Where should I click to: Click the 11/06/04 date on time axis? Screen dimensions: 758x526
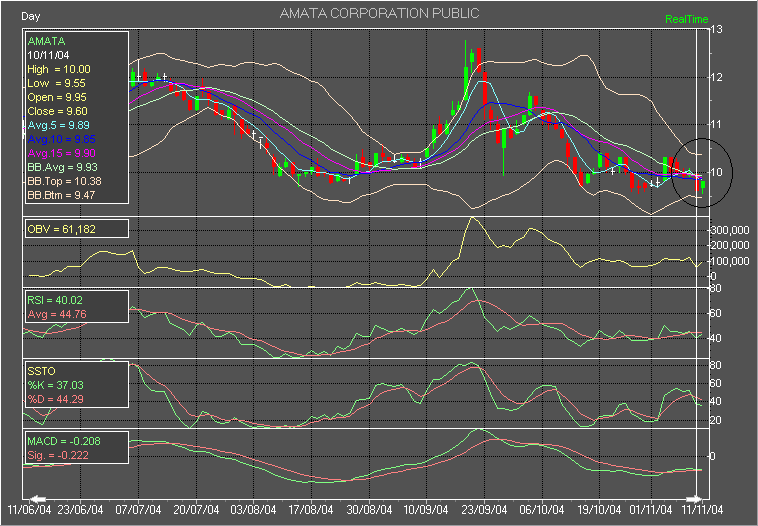click(29, 510)
